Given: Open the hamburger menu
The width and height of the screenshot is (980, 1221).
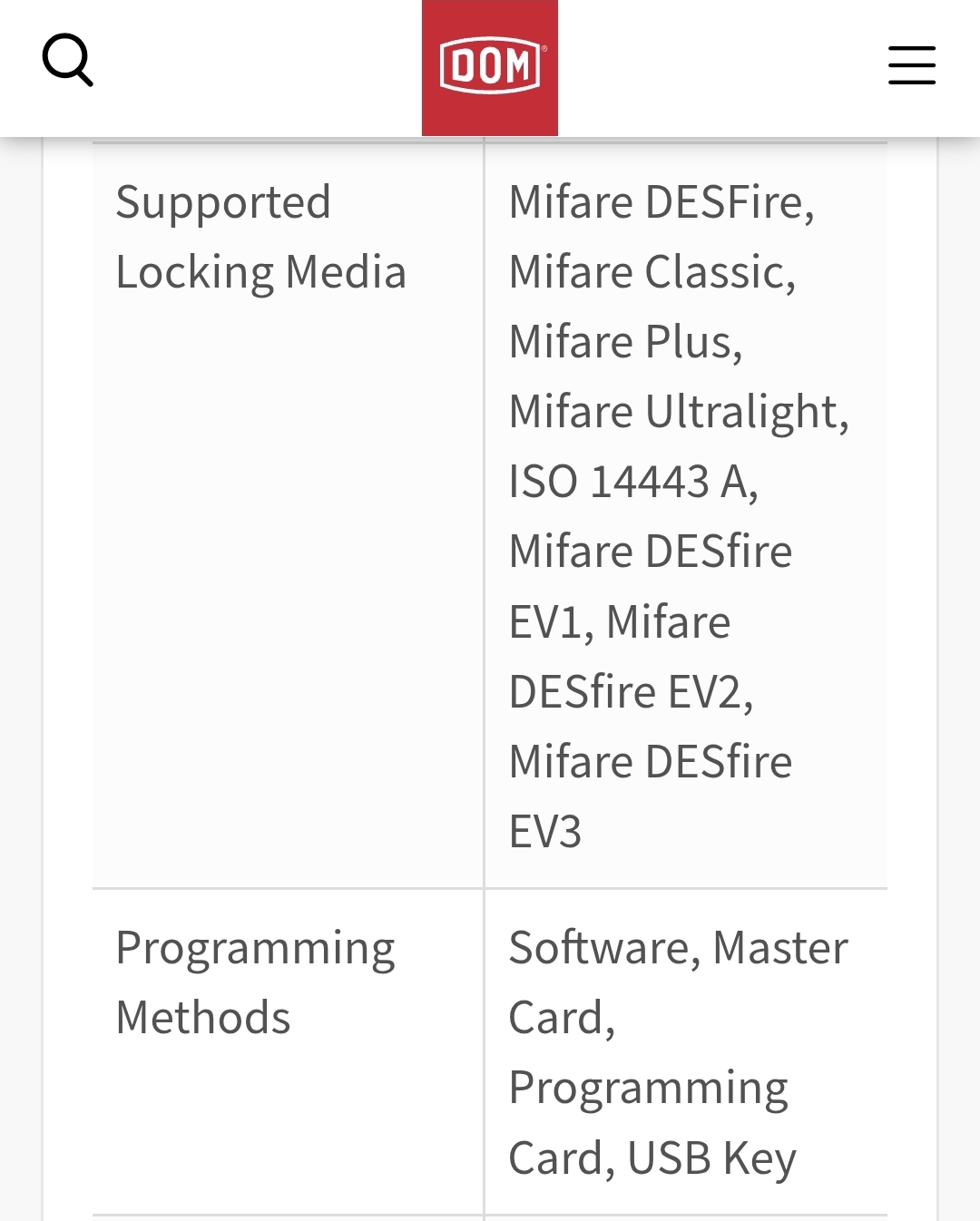Looking at the screenshot, I should 911,65.
